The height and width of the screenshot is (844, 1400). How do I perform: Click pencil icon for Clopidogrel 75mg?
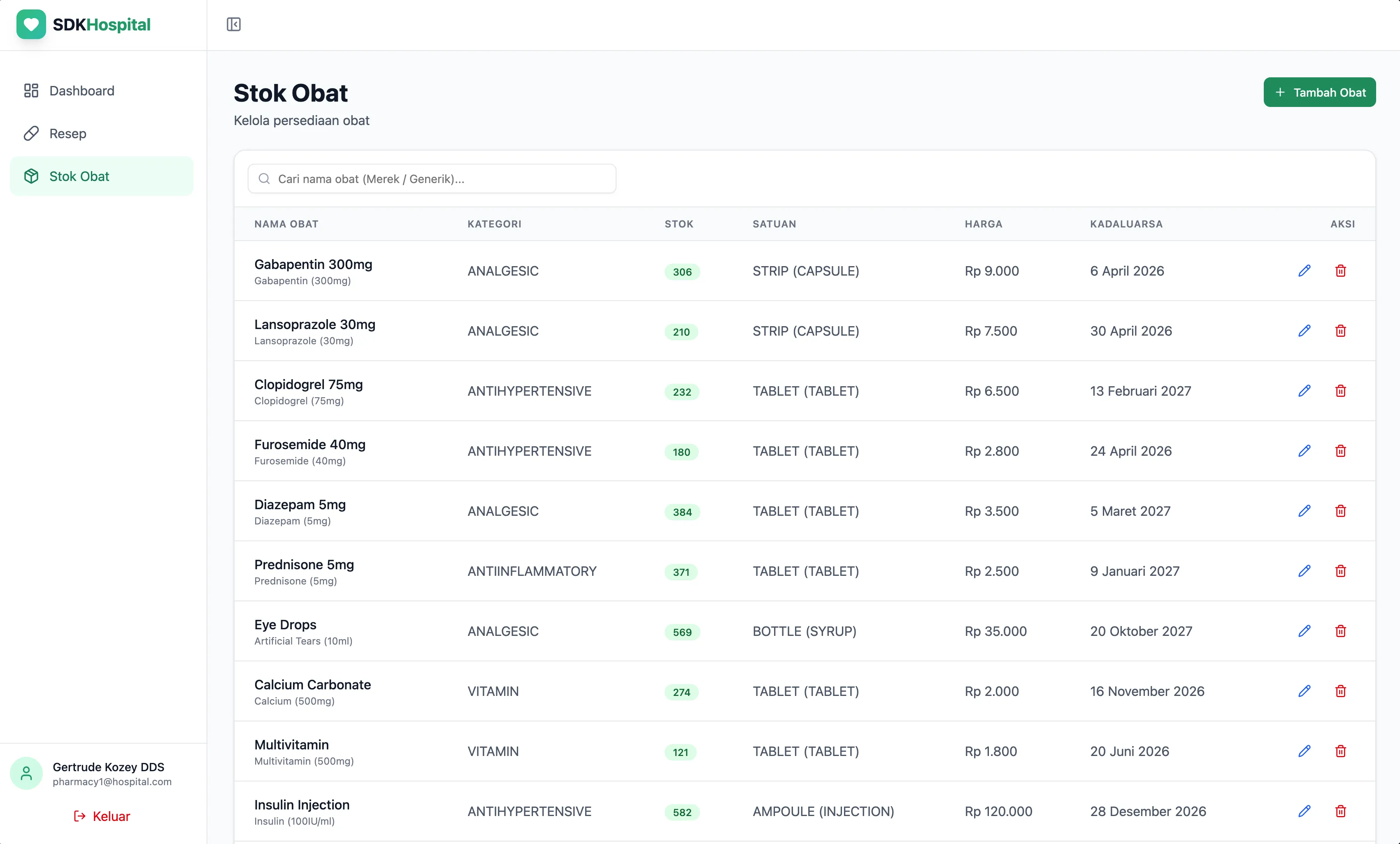coord(1304,391)
